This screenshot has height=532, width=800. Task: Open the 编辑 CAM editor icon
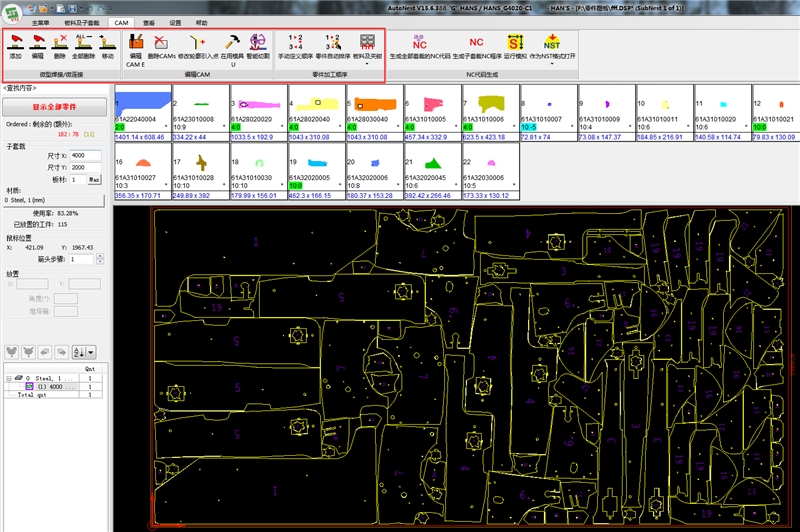point(136,44)
